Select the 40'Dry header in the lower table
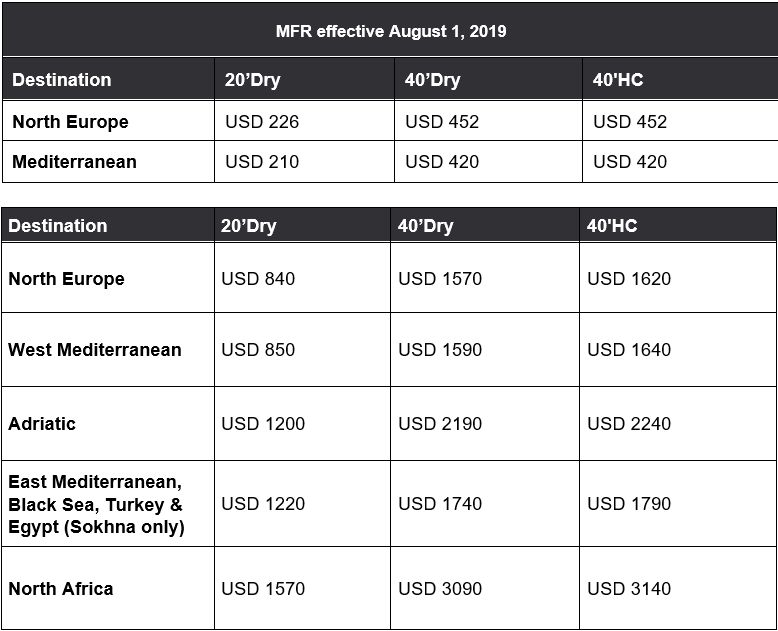The image size is (778, 631). (425, 226)
